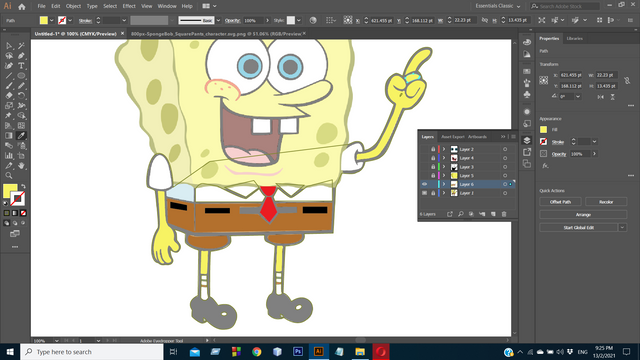Select the Hand tool
Viewport: 640px width, 360px height.
coord(21,166)
